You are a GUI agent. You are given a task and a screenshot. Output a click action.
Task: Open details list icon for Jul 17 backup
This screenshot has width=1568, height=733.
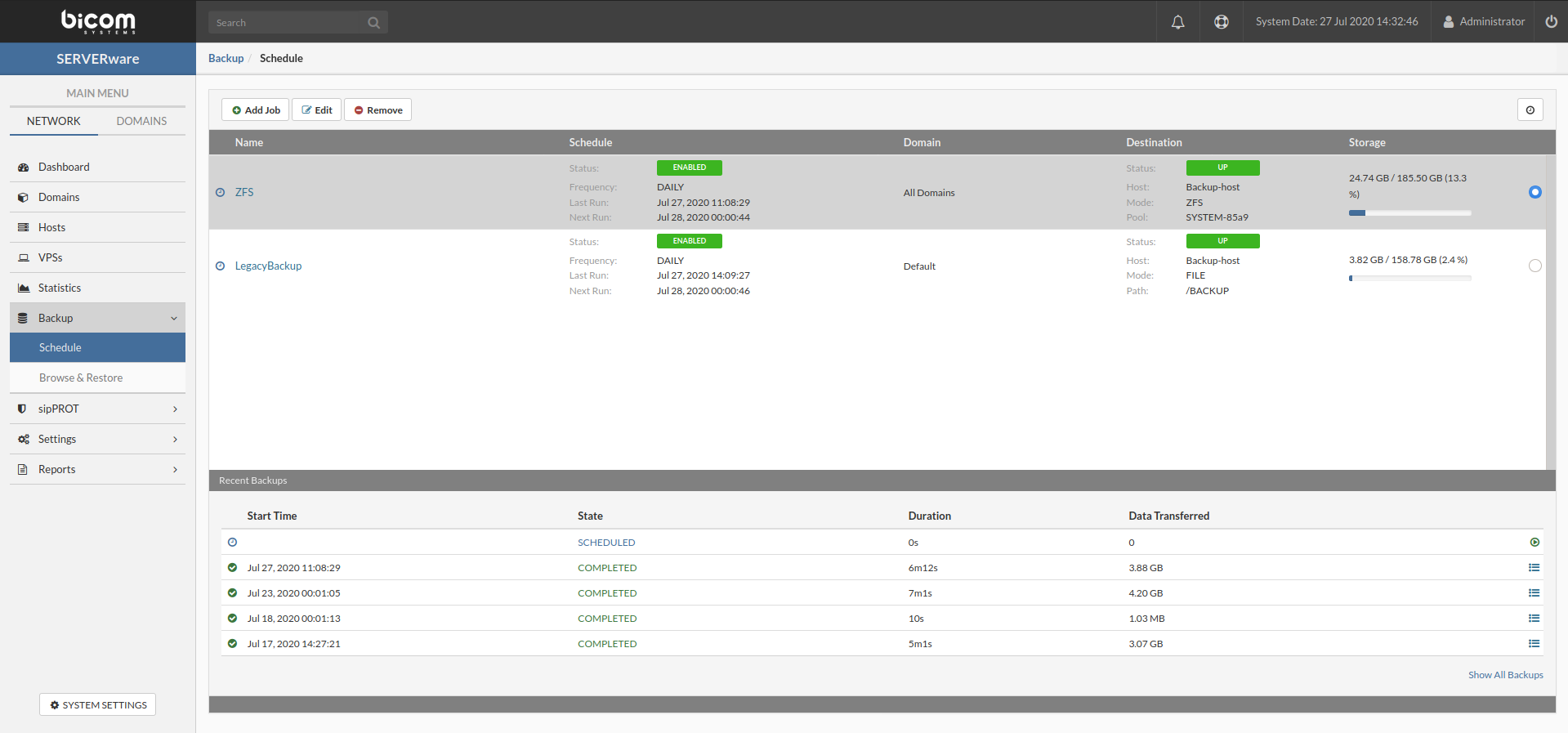pos(1534,644)
